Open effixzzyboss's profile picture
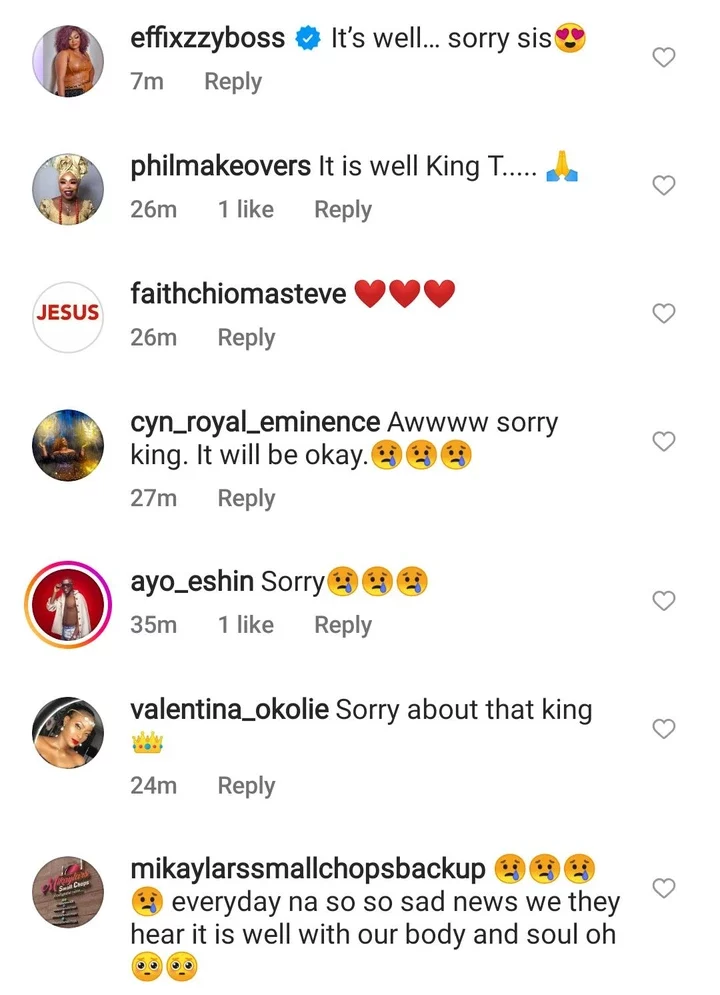Viewport: 720px width, 995px height. coord(68,60)
